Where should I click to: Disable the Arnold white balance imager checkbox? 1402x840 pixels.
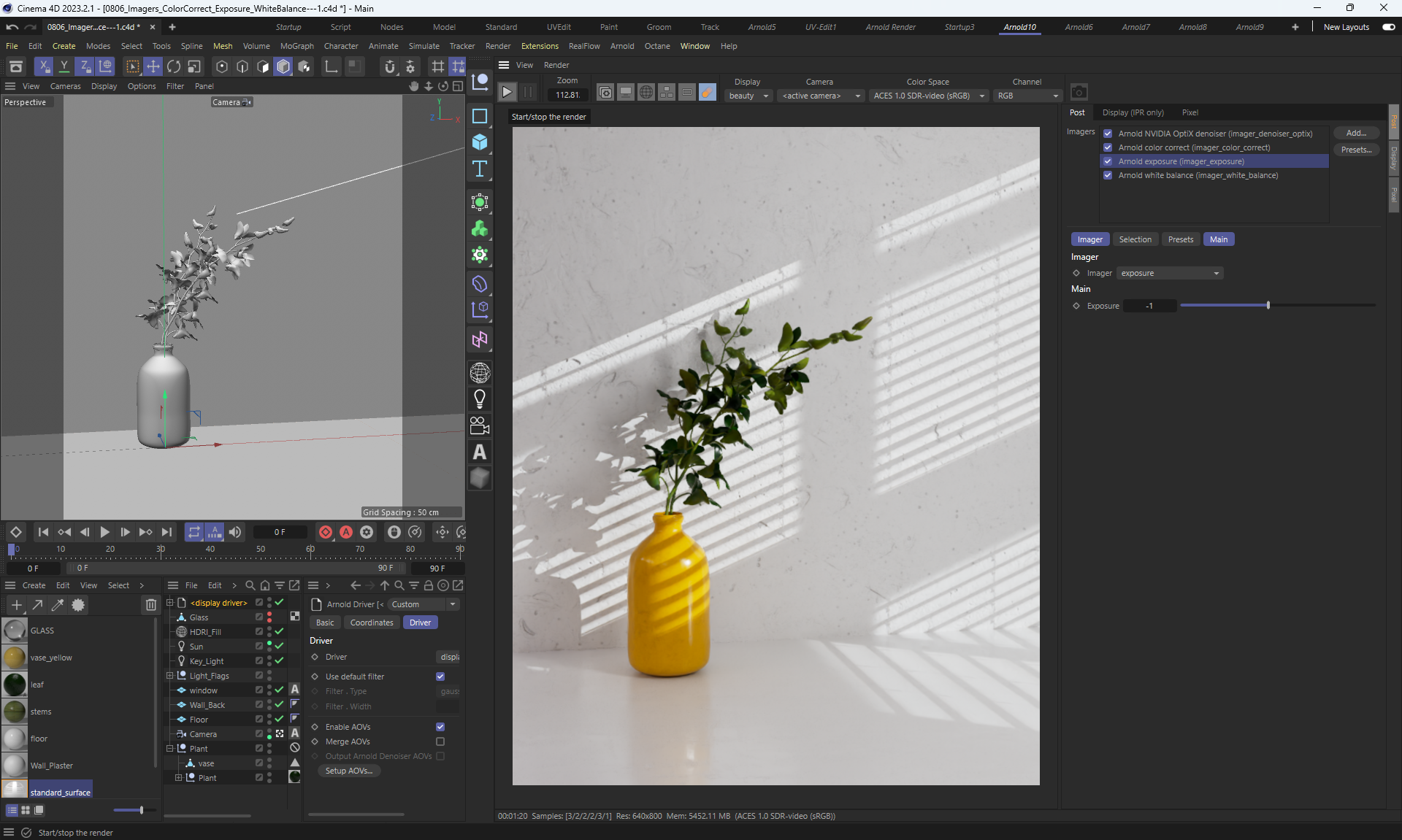pyautogui.click(x=1108, y=175)
